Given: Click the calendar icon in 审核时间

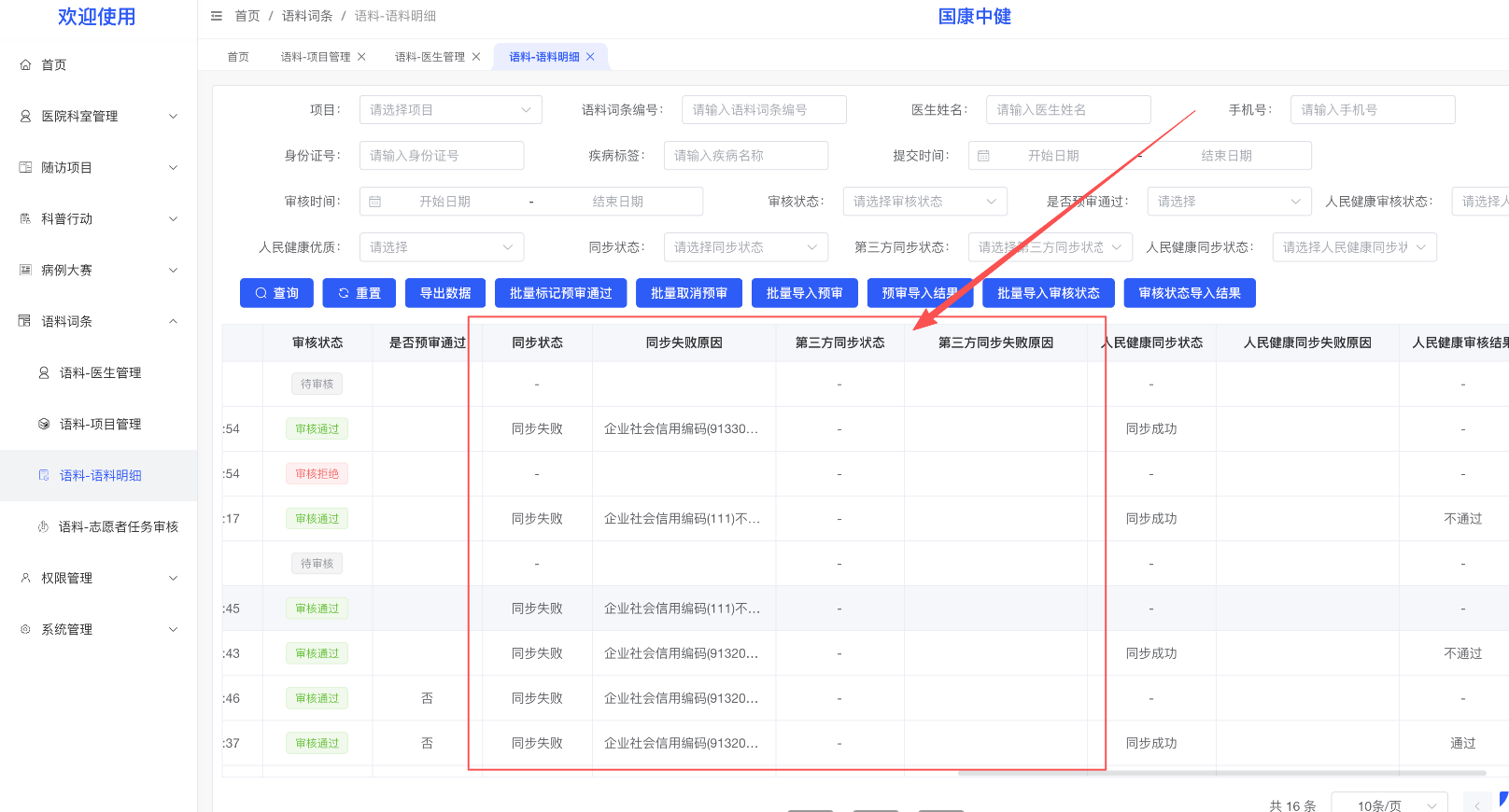Looking at the screenshot, I should click(375, 202).
